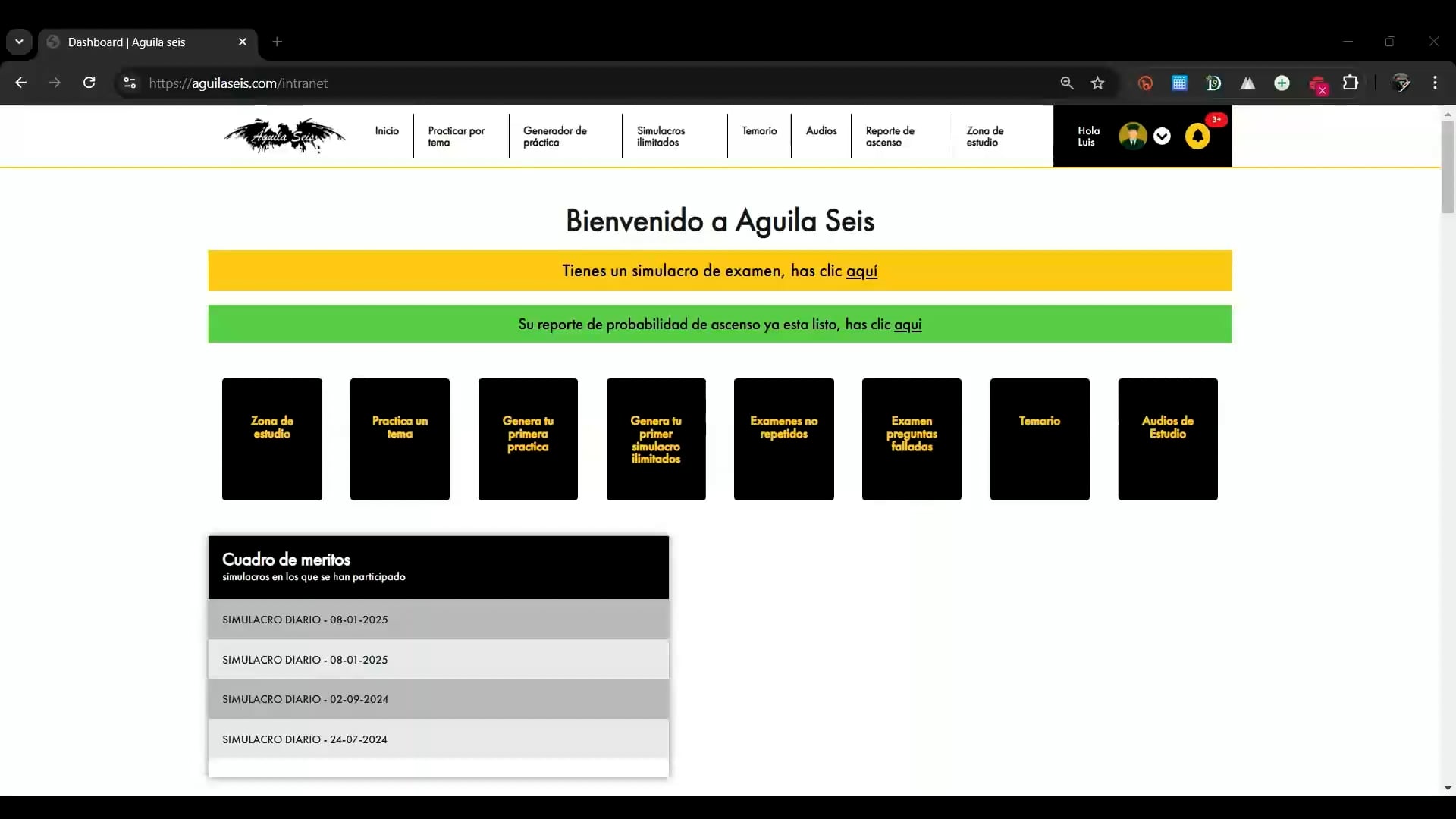This screenshot has height=819, width=1456.
Task: Click the user profile avatar picture
Action: pyautogui.click(x=1133, y=136)
